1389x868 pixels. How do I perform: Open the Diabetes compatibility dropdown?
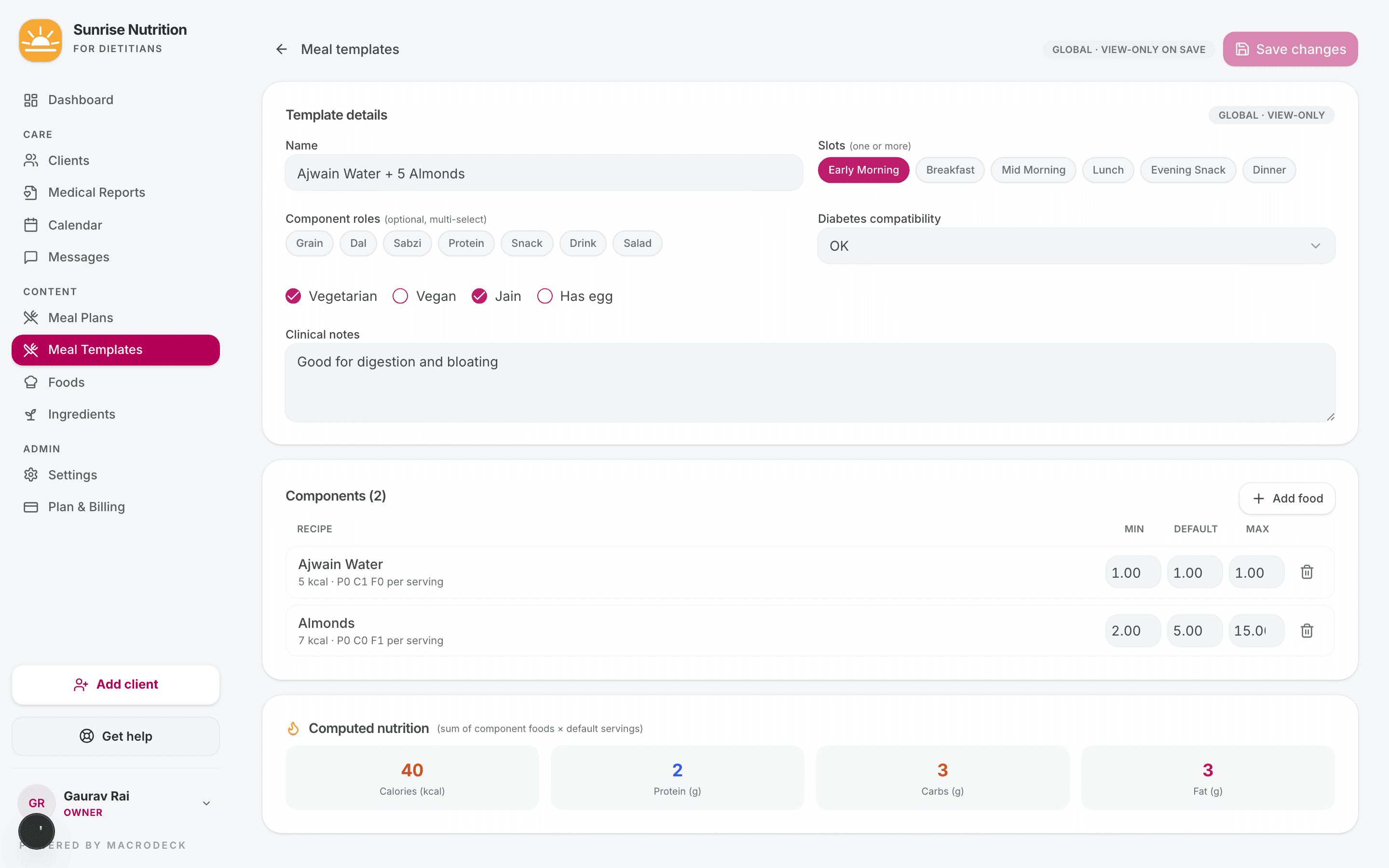pyautogui.click(x=1076, y=246)
